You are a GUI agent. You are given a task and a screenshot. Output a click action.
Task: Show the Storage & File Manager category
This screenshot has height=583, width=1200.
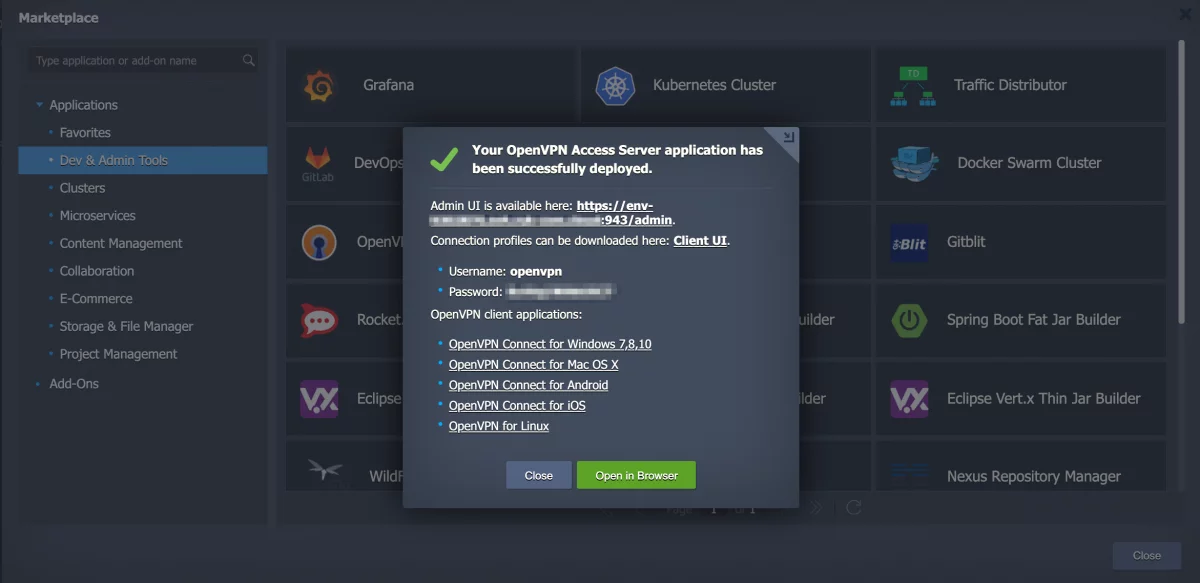point(126,327)
